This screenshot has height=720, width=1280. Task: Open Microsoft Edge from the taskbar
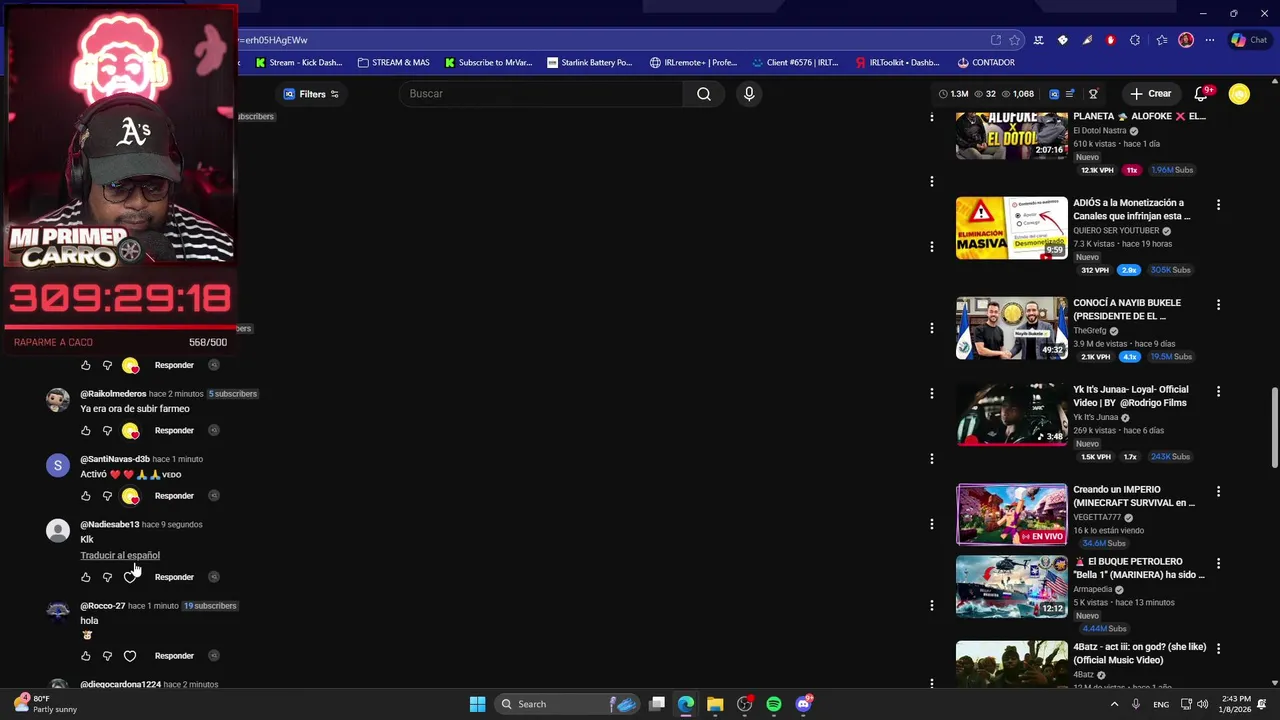pos(686,704)
